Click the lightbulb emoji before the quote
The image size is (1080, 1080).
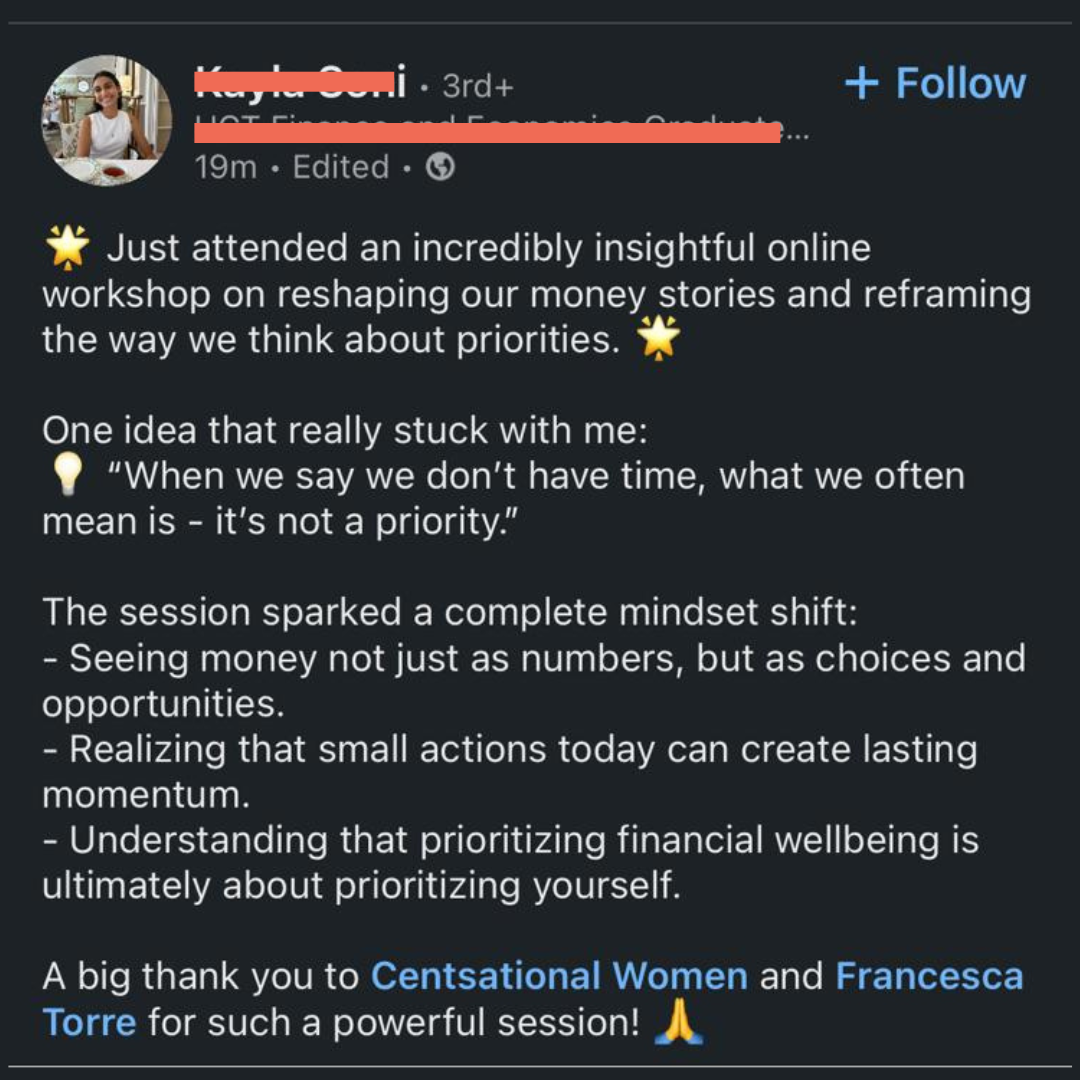67,477
